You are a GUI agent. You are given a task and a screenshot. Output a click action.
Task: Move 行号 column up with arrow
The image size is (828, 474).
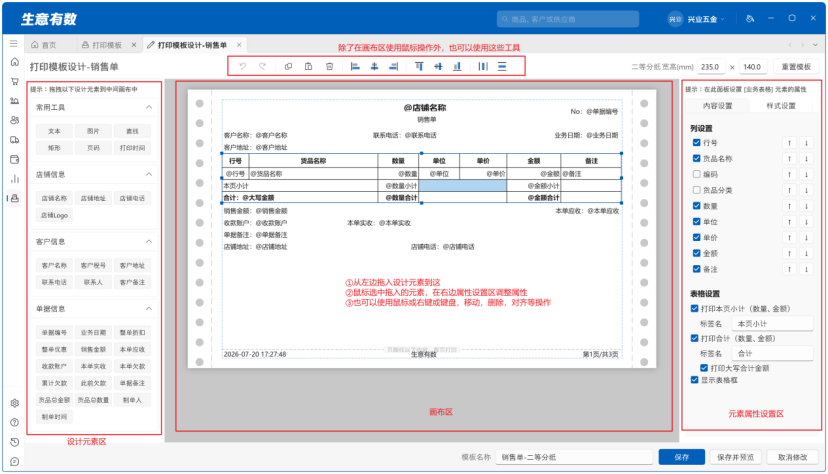[x=789, y=143]
